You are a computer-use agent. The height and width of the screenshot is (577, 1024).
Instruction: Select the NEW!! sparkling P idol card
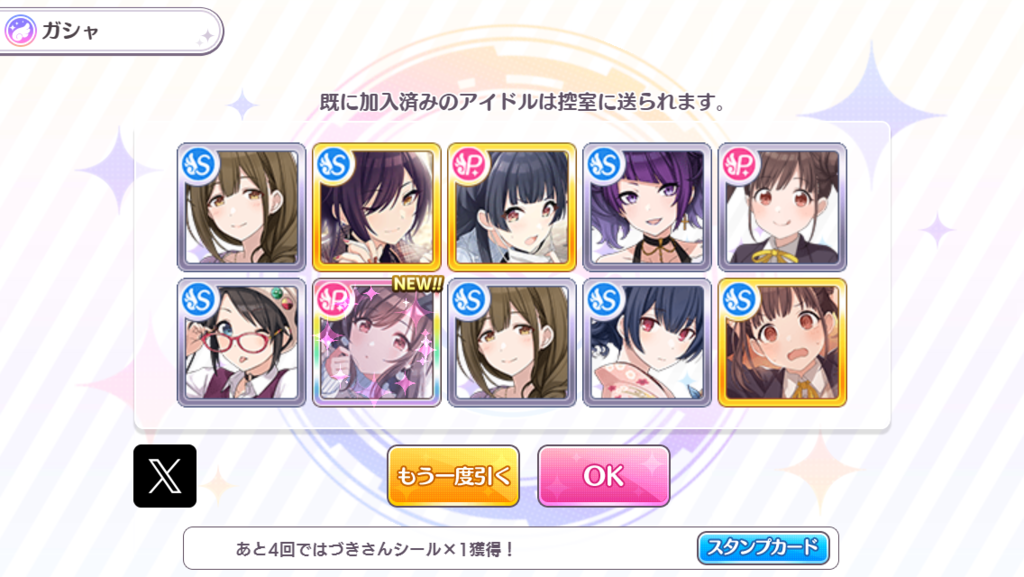coord(377,343)
